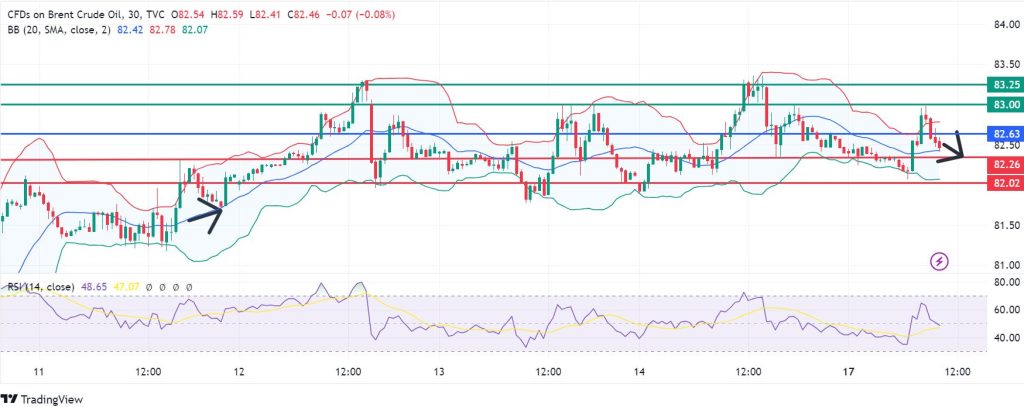Click date label 11 on time axis

39,372
